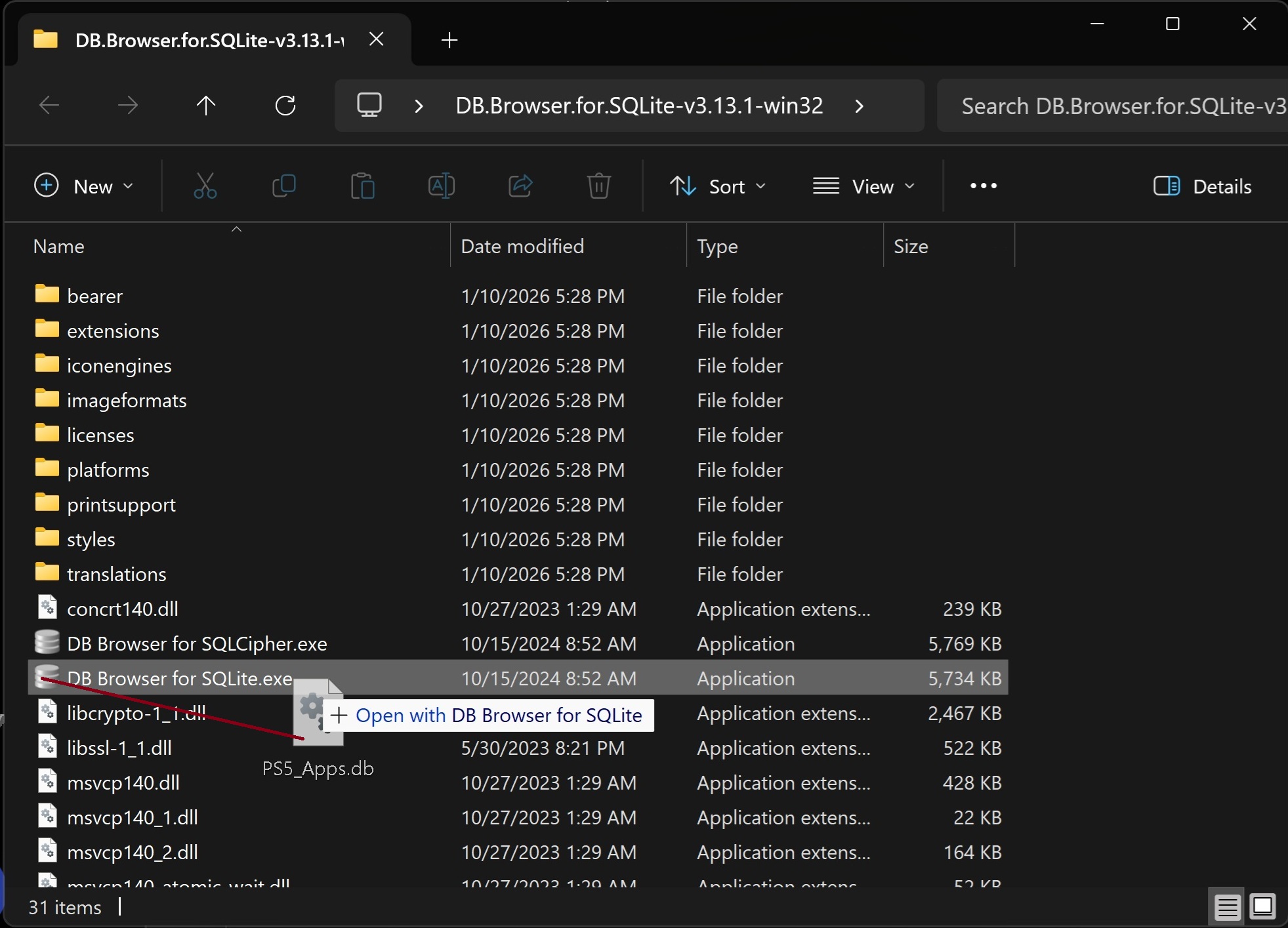Expand chevron after DB.Browser.for.SQLite-v3.13.1-win32 path
The height and width of the screenshot is (928, 1288).
point(859,106)
